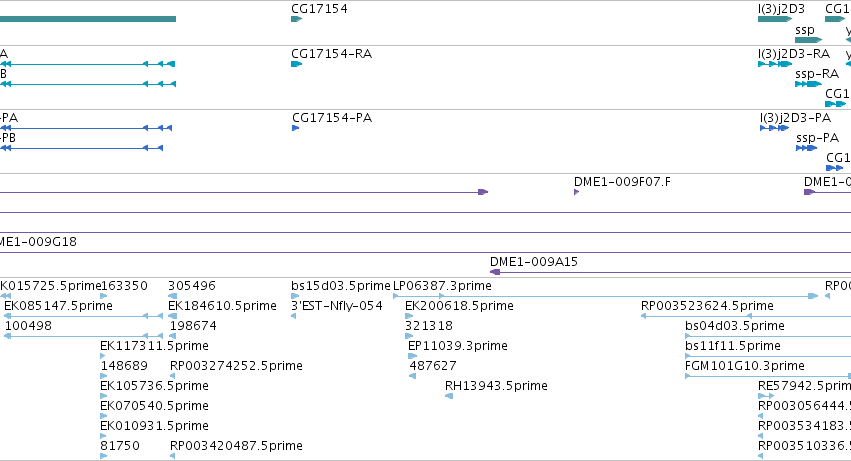Viewport: 851px width, 461px height.
Task: Click the ssp-PA protein label
Action: point(817,138)
